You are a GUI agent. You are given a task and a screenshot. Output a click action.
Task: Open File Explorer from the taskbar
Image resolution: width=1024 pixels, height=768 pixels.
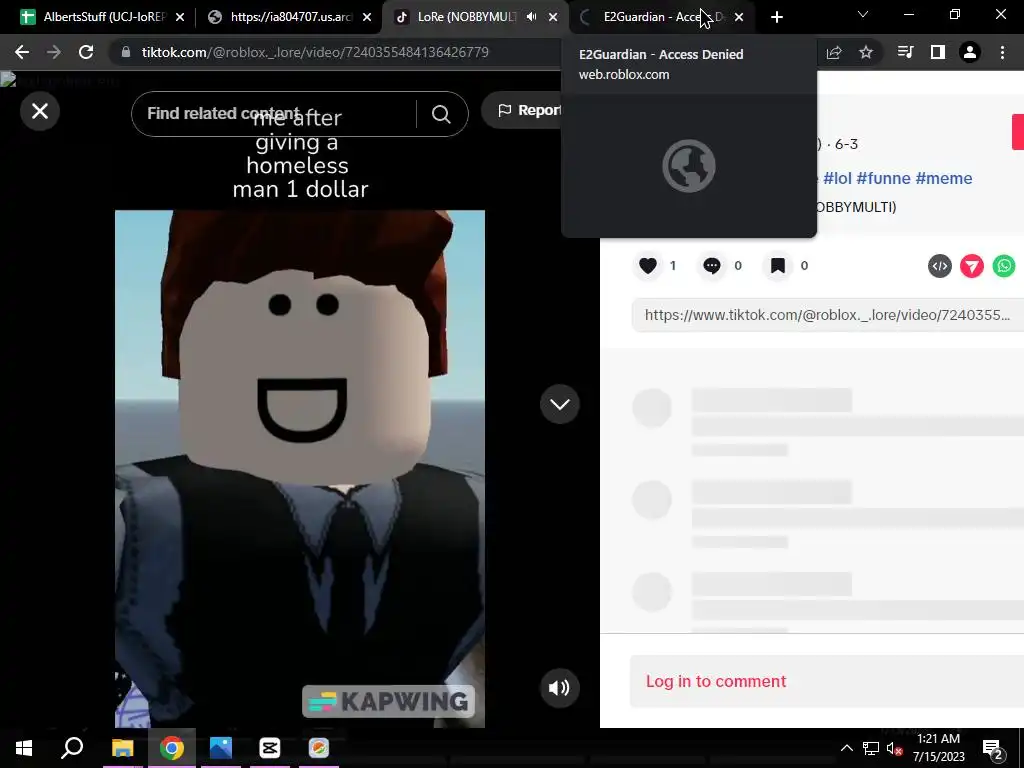coord(123,748)
